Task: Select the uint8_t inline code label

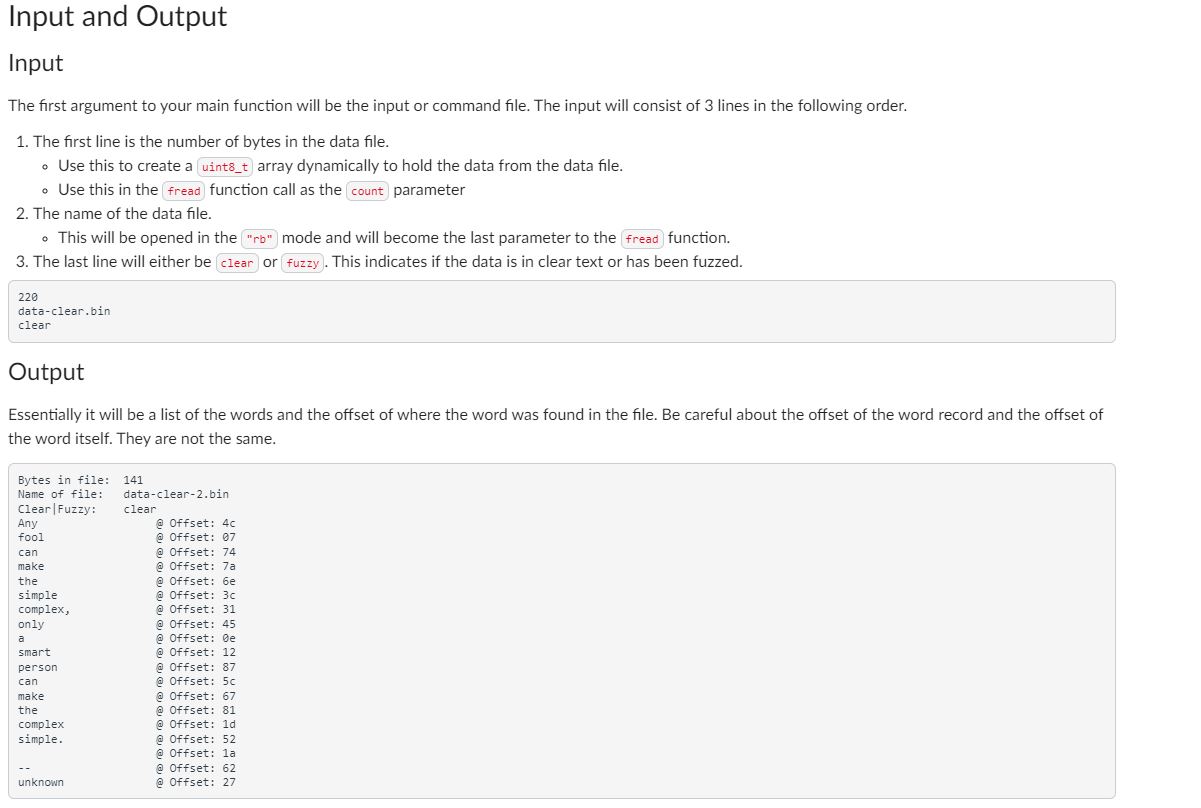Action: point(225,167)
